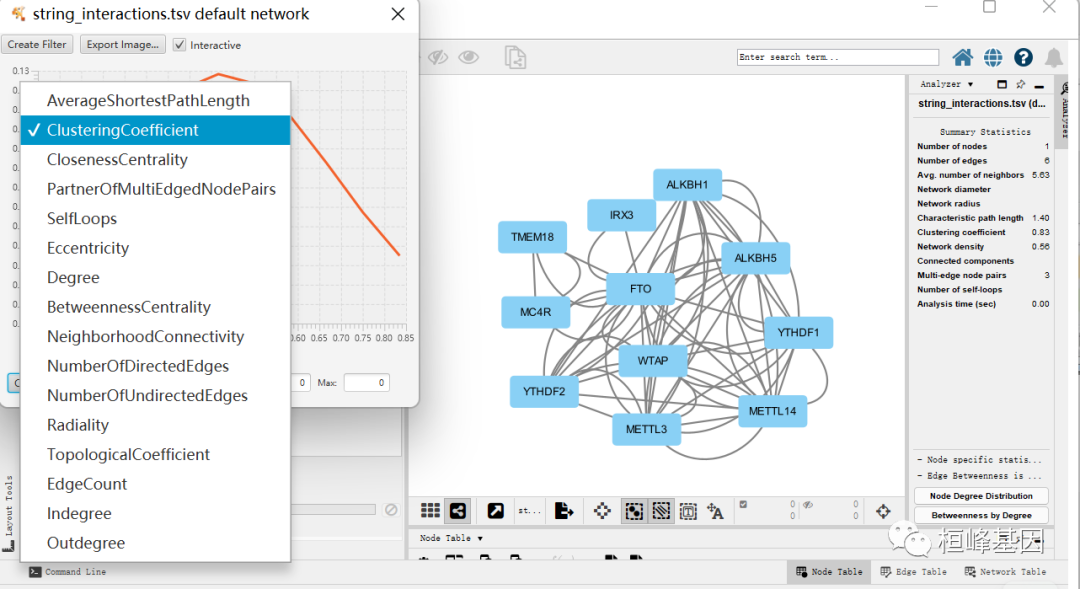Choose EdgeCount option
The image size is (1080, 589).
click(156, 484)
